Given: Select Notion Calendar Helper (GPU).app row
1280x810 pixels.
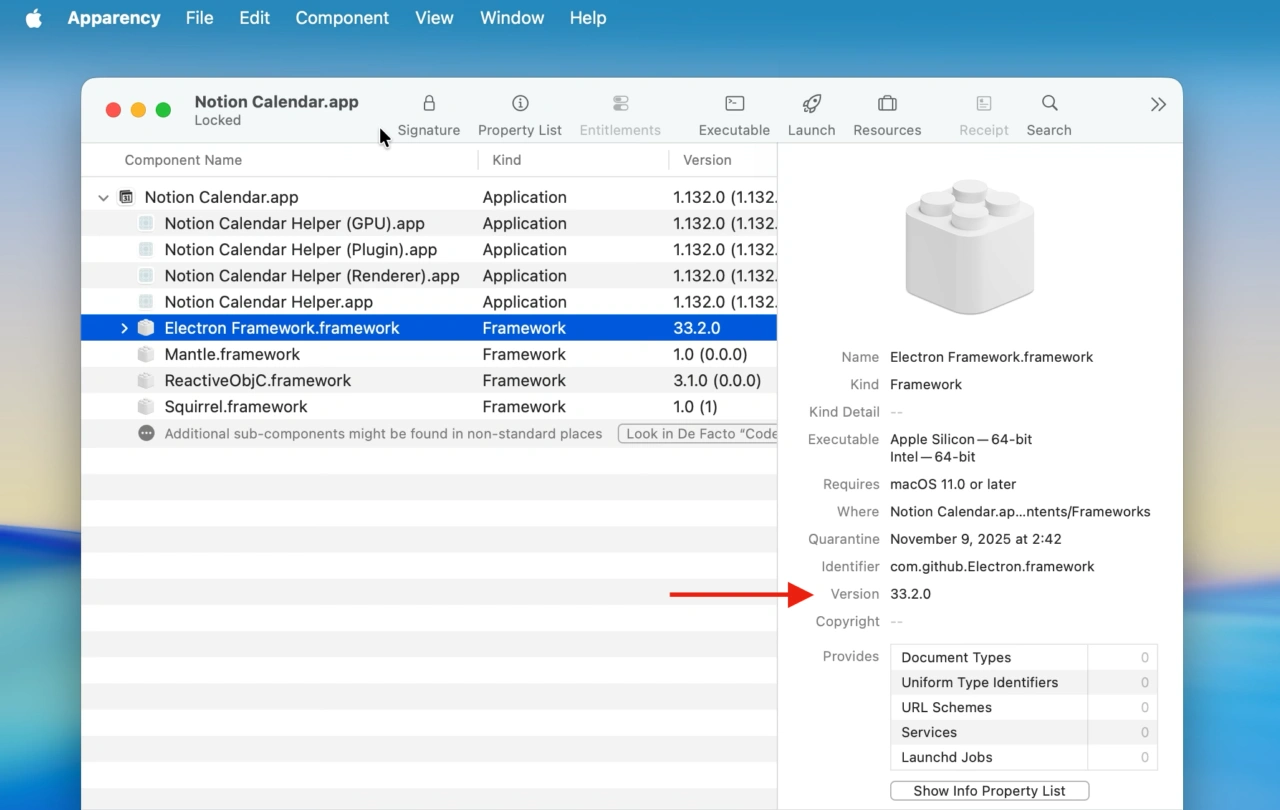Looking at the screenshot, I should coord(294,224).
